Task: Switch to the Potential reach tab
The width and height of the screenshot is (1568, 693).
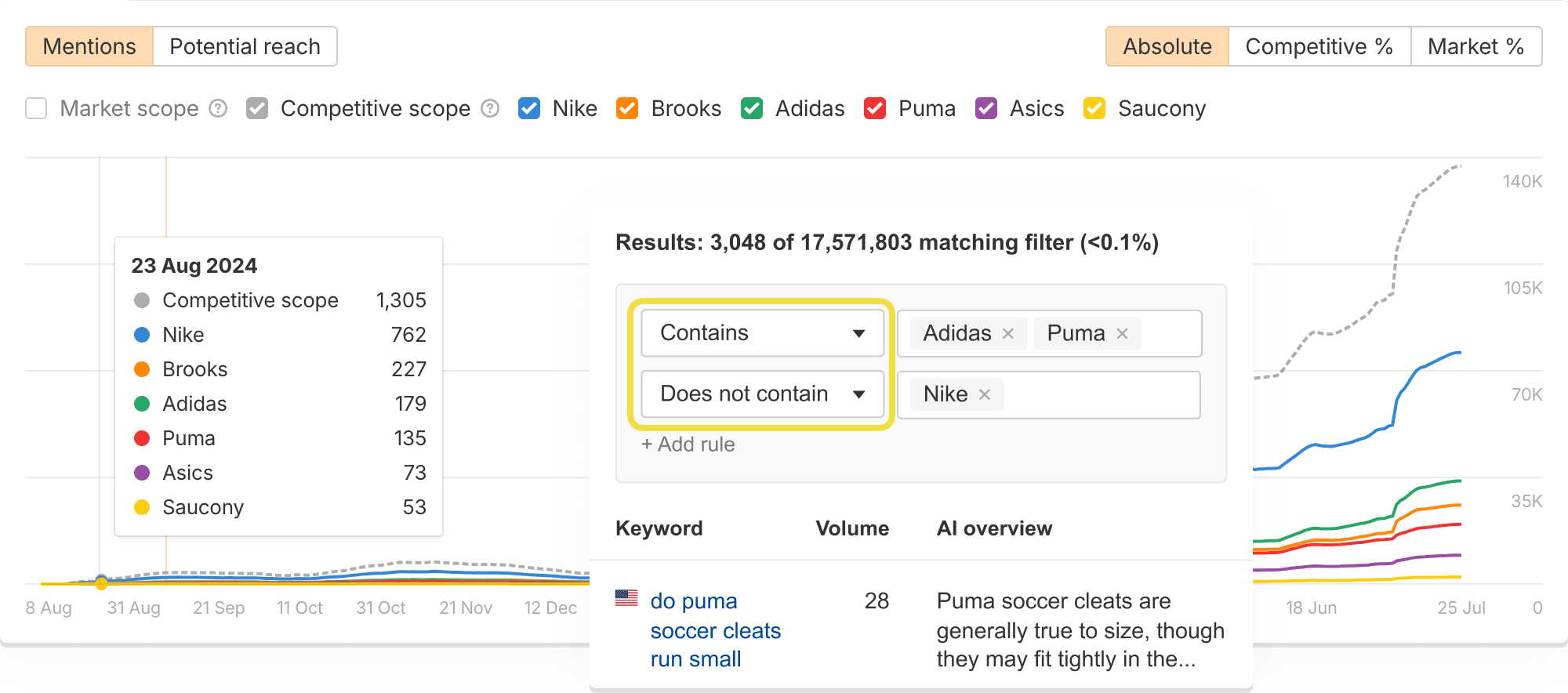Action: [x=245, y=46]
